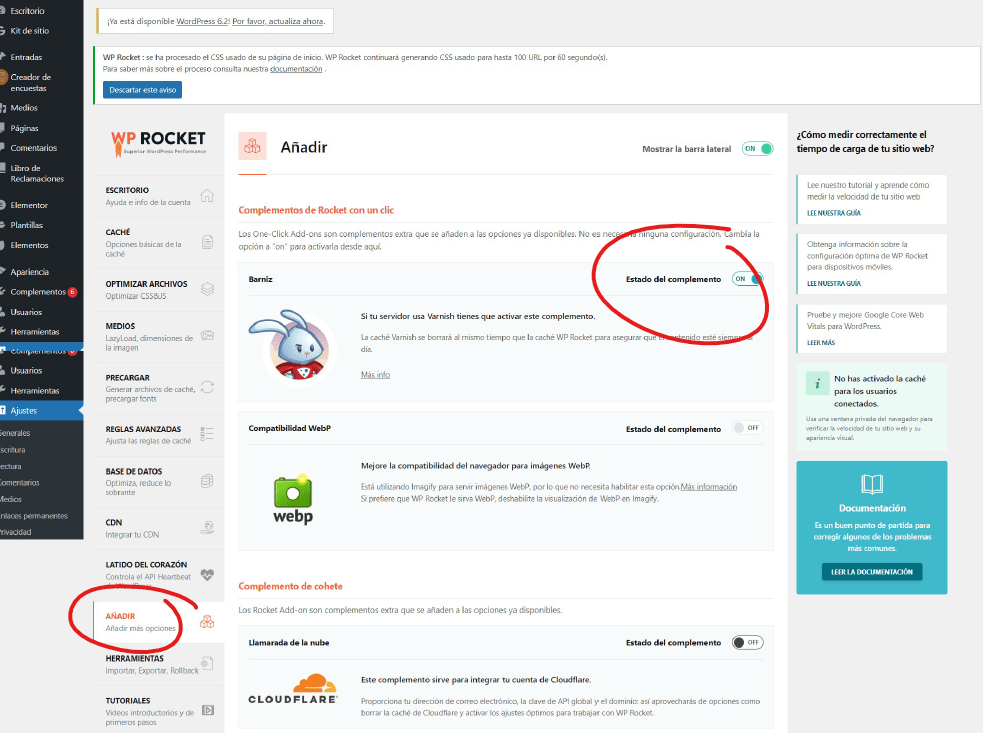The height and width of the screenshot is (733, 983).
Task: Click the Herramientas gear page icon
Action: [x=207, y=663]
